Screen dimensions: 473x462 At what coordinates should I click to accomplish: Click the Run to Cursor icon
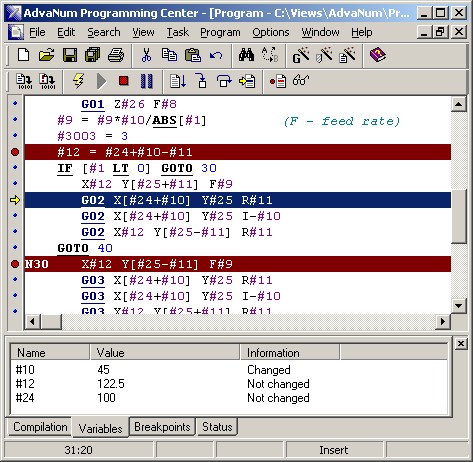(x=247, y=81)
